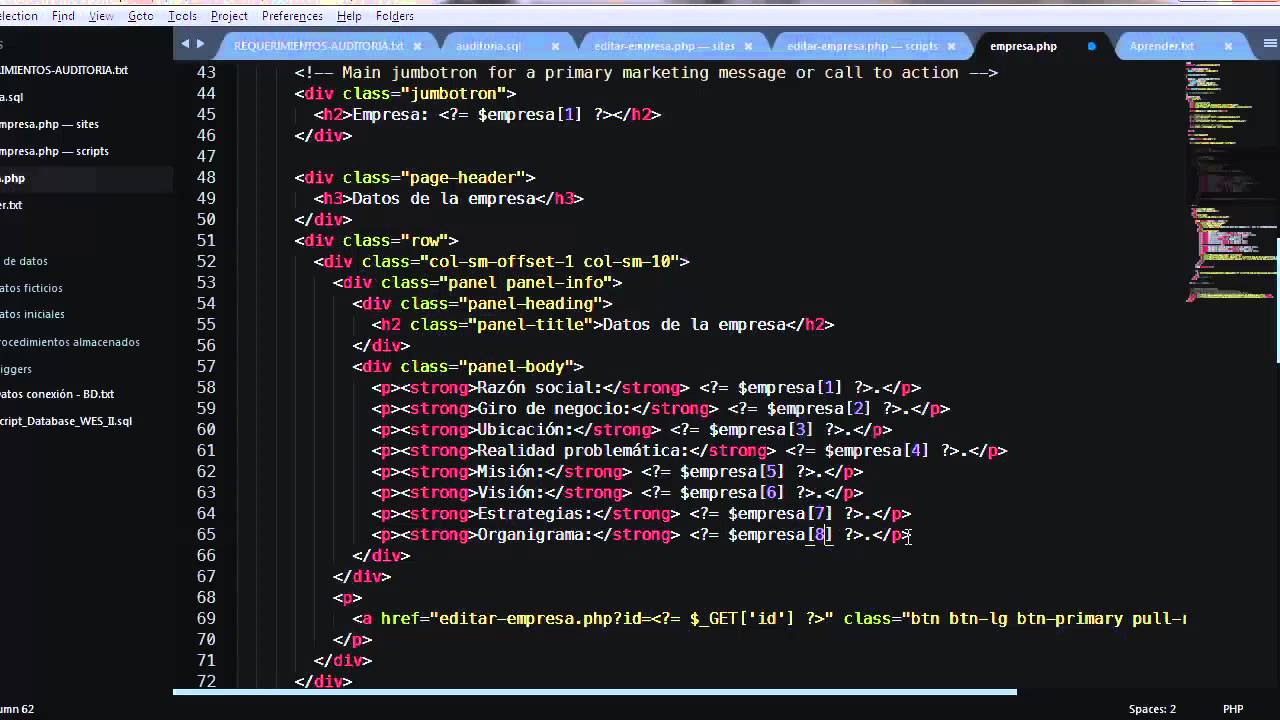Open the Folders menu item
Image resolution: width=1280 pixels, height=720 pixels.
click(395, 16)
